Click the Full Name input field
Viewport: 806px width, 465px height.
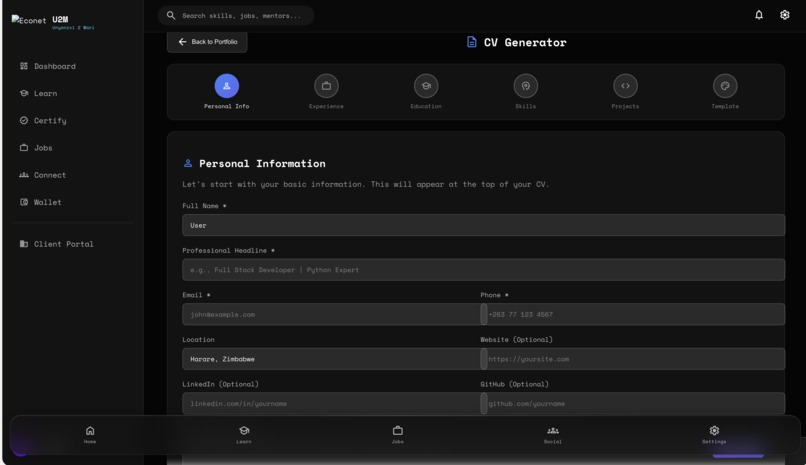pos(483,225)
